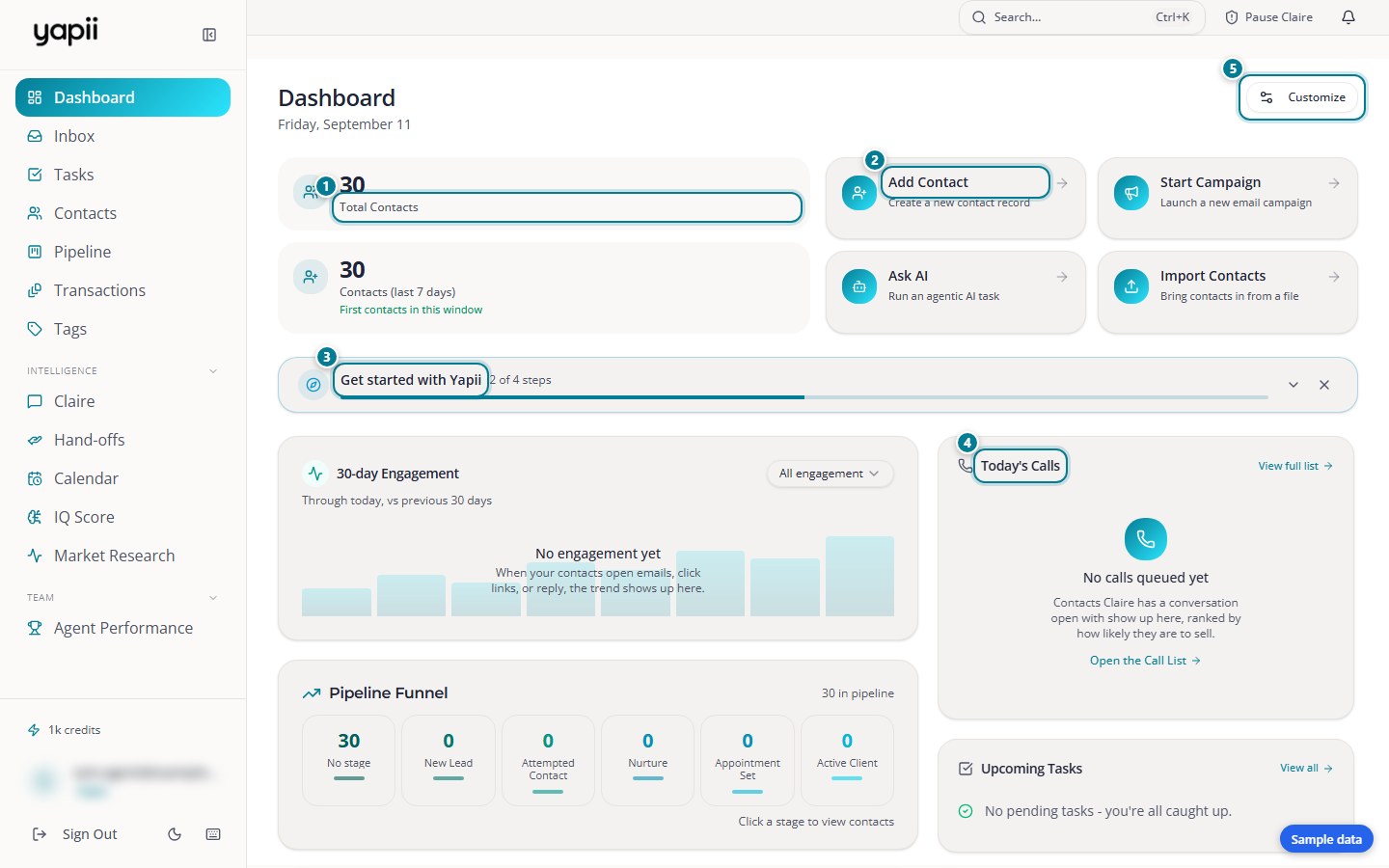Click the green check circle for tasks

click(x=966, y=811)
